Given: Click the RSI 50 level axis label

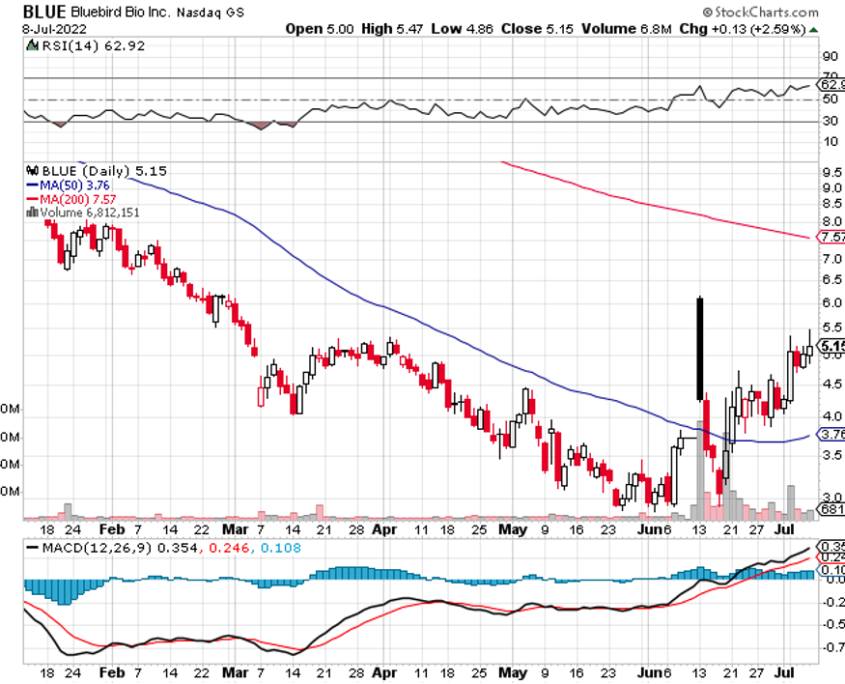Looking at the screenshot, I should pyautogui.click(x=830, y=99).
